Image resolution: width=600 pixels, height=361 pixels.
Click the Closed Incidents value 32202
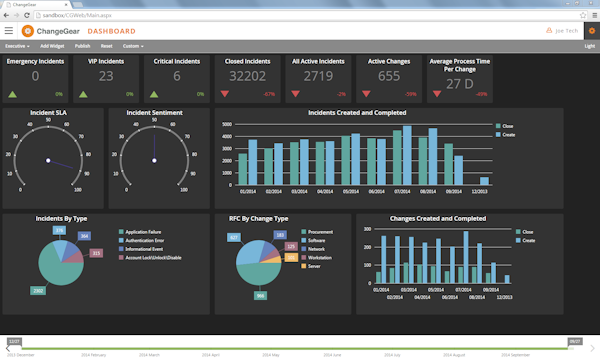248,76
